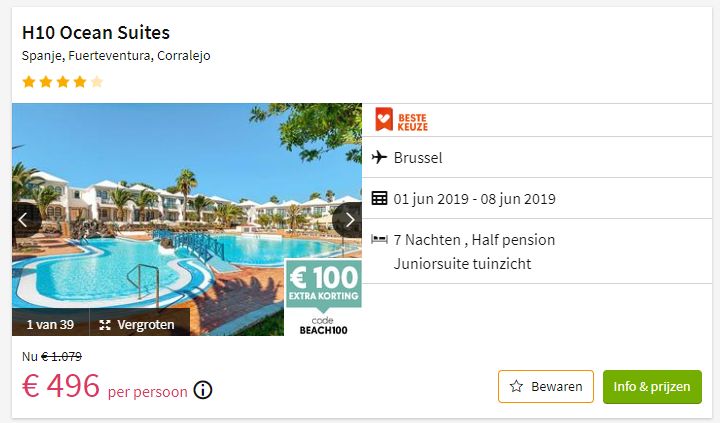Screen dimensions: 720x423
Task: Click the Brussel departure airport text
Action: point(418,158)
